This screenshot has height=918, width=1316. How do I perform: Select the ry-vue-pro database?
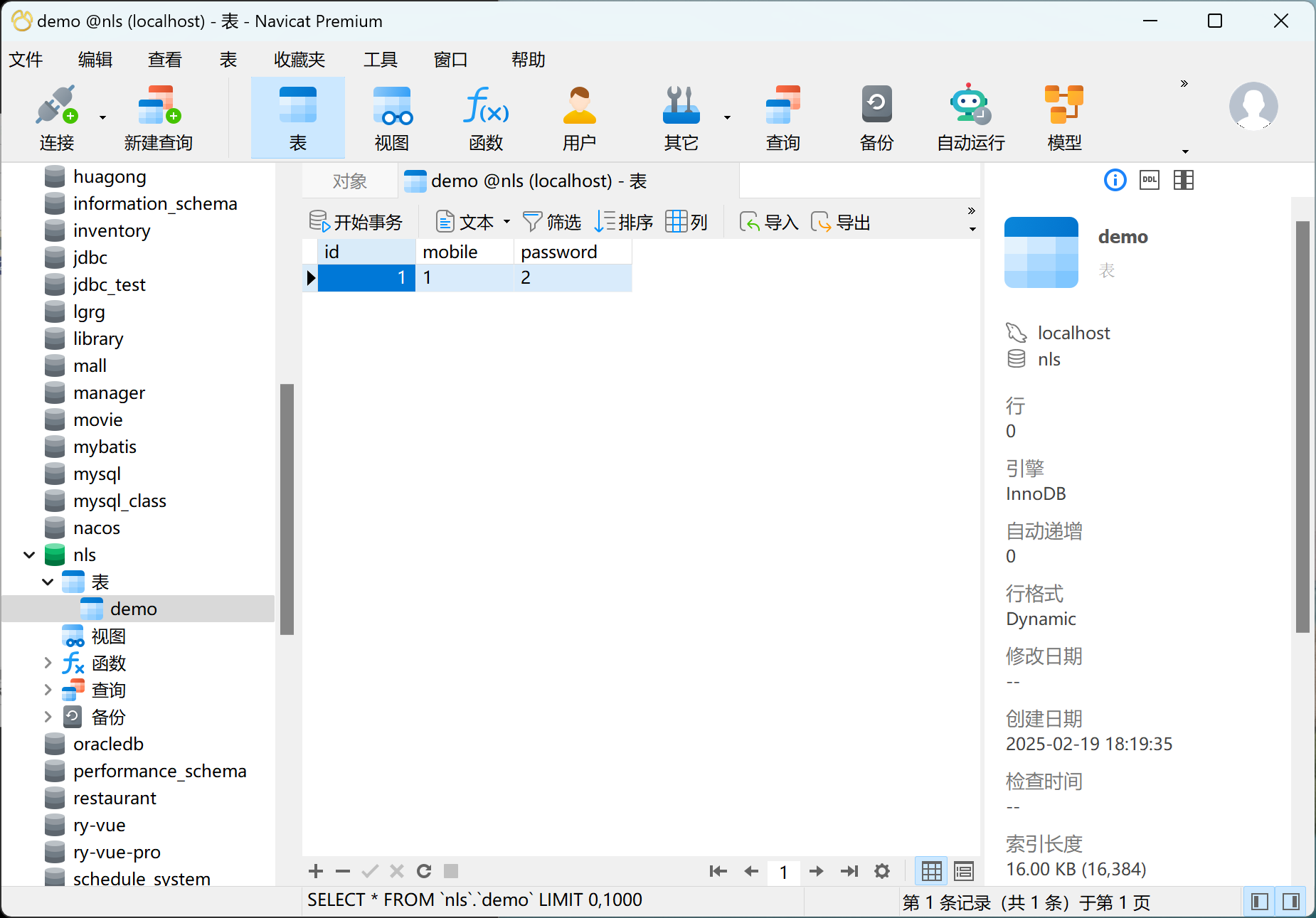tap(117, 852)
